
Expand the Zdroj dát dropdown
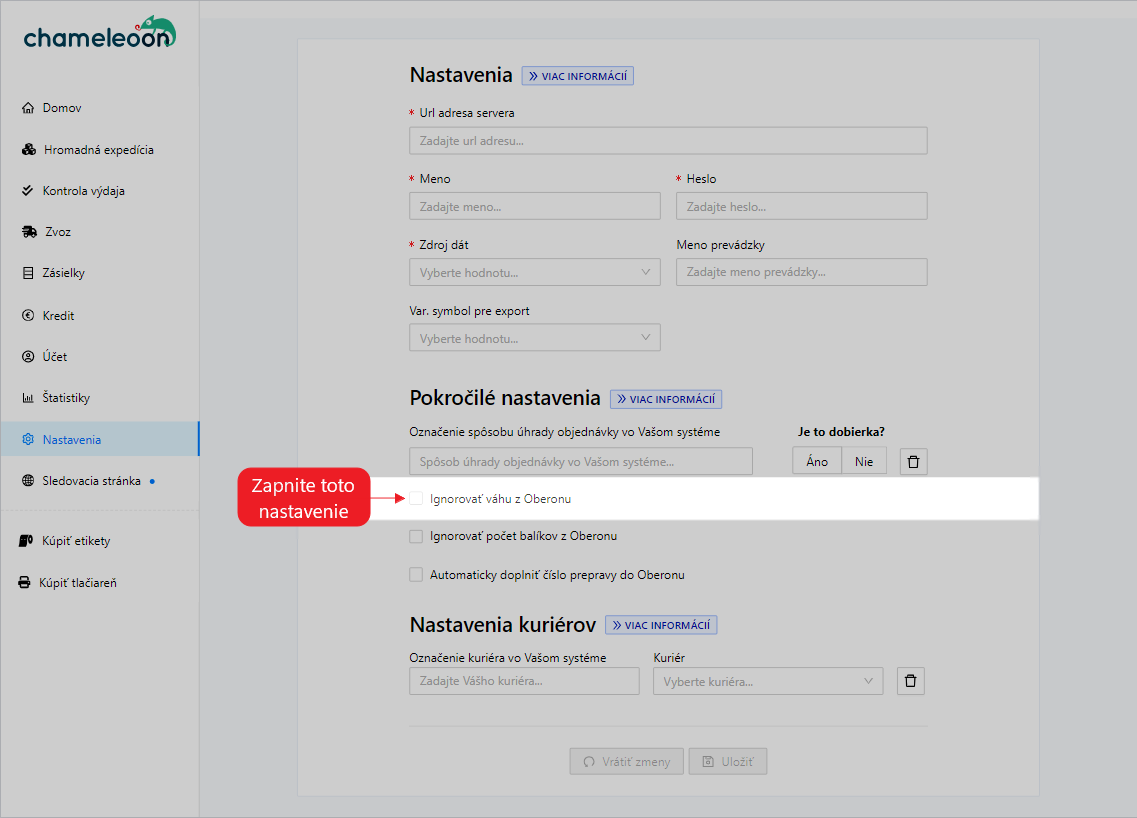tap(534, 272)
